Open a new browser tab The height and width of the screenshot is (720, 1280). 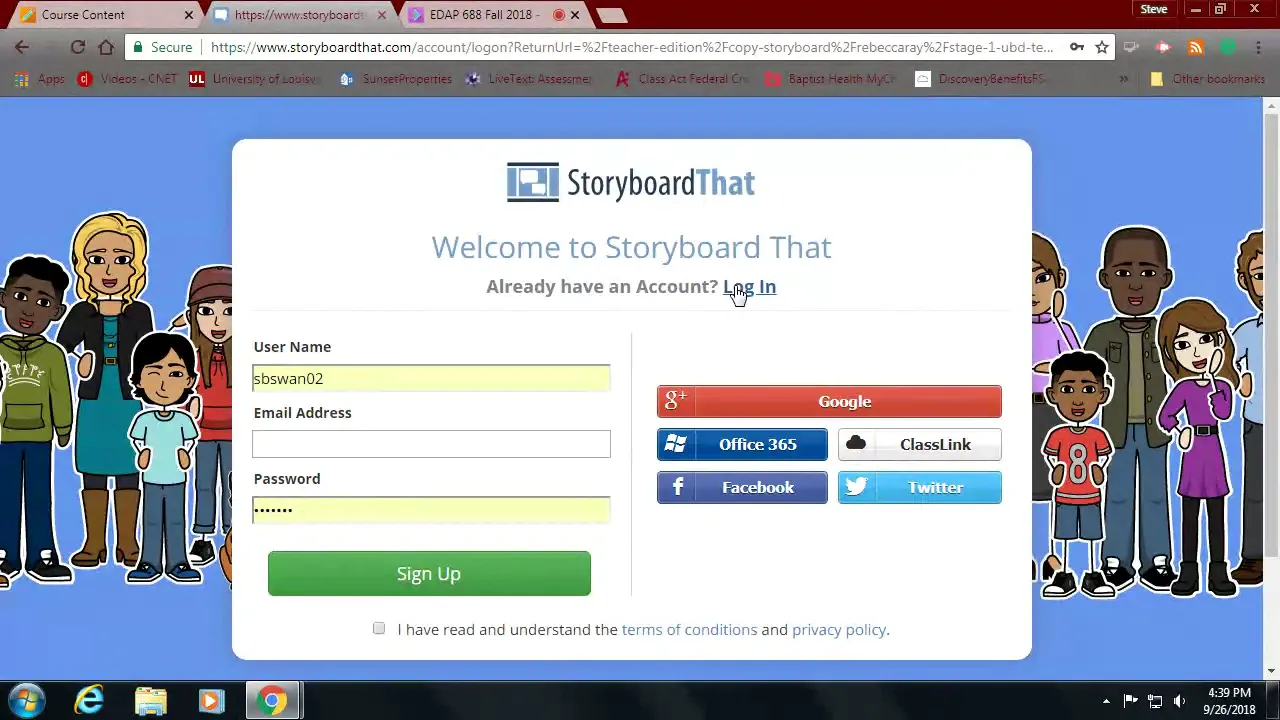point(611,15)
